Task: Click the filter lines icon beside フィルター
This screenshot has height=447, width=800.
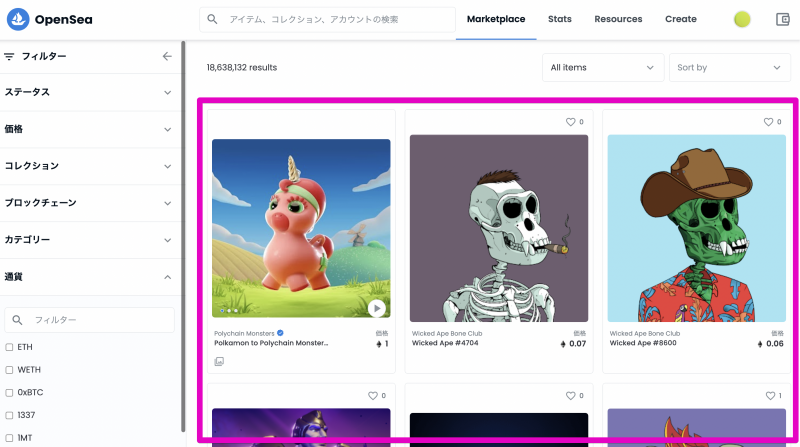Action: [9, 56]
